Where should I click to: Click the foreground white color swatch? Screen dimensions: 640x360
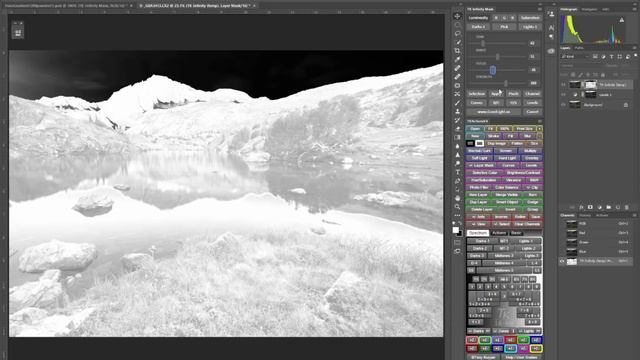pyautogui.click(x=456, y=230)
